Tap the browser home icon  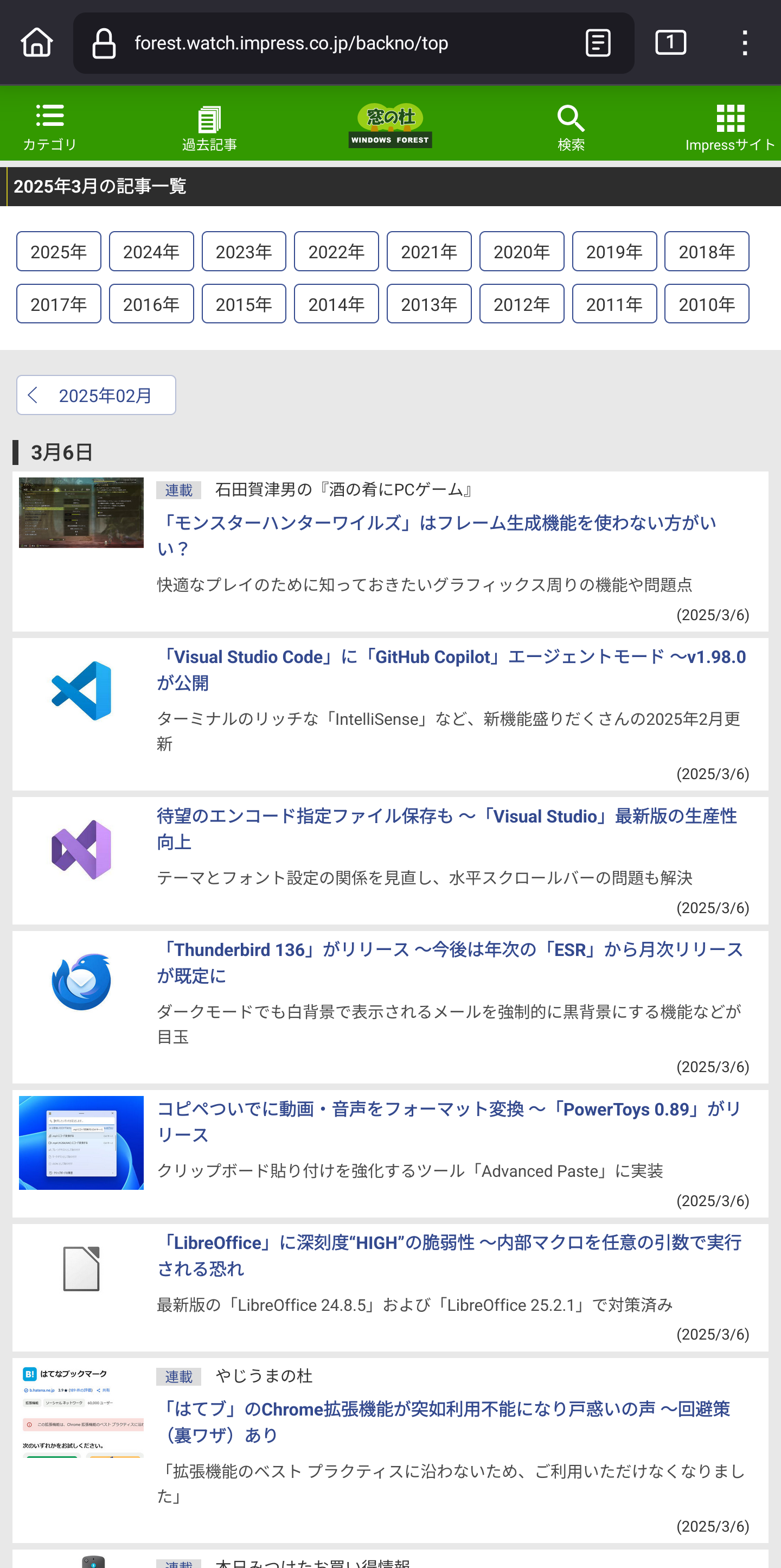[x=37, y=43]
